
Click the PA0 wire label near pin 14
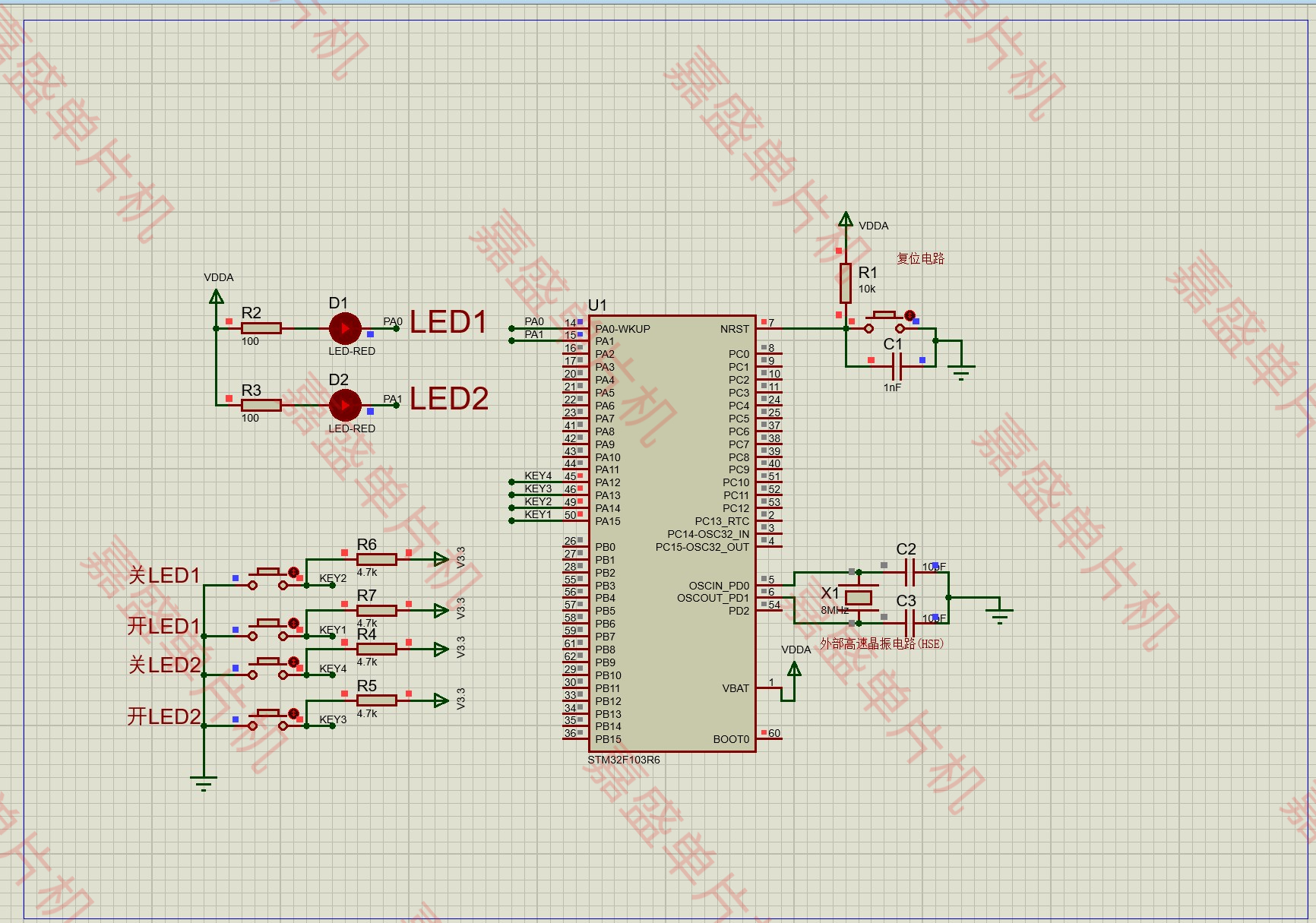(535, 321)
